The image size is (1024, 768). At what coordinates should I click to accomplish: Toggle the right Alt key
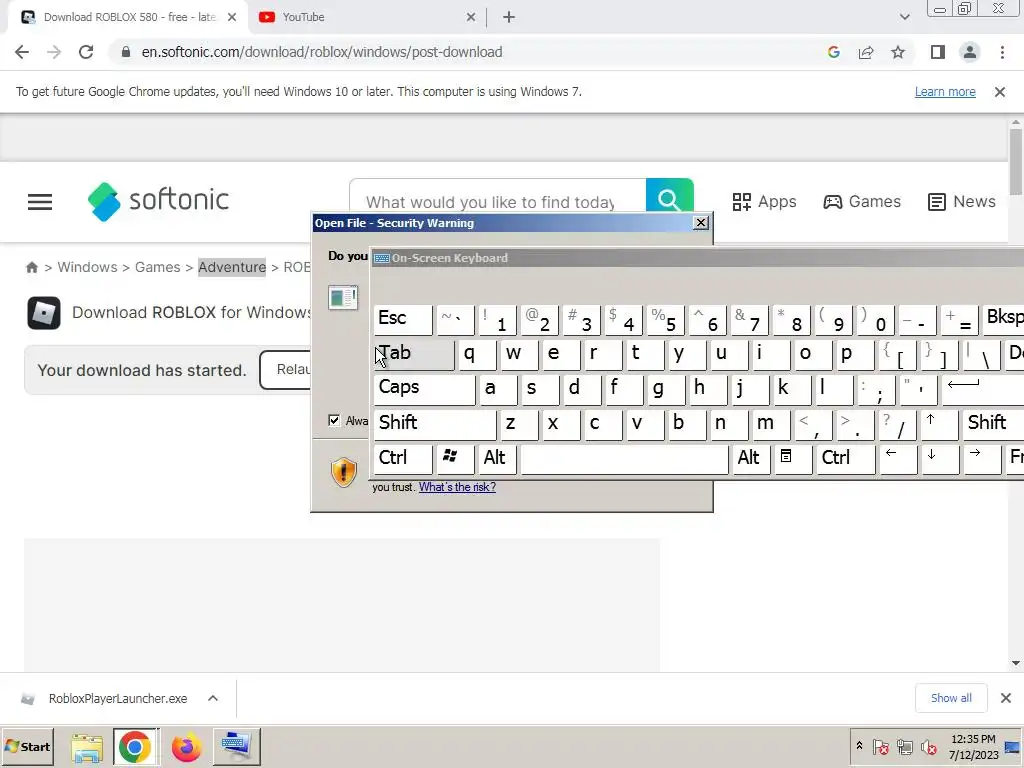[x=751, y=458]
